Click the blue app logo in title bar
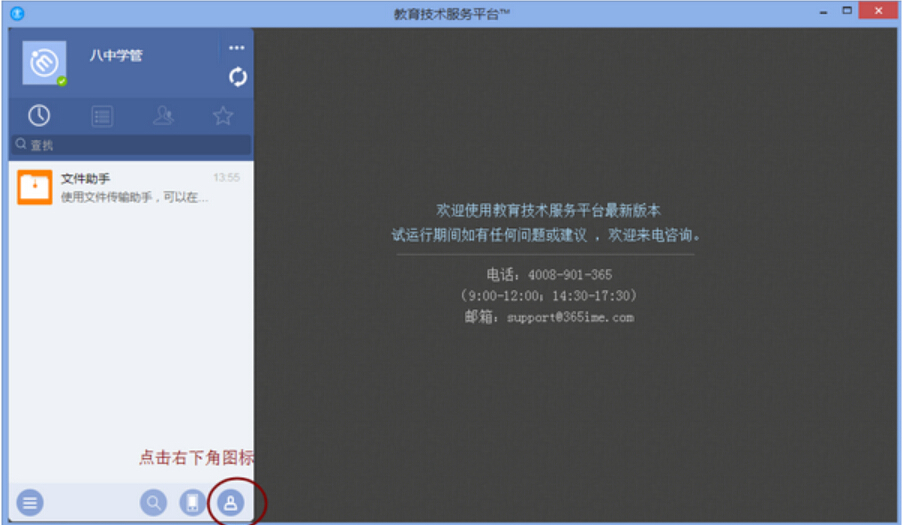The width and height of the screenshot is (903, 525). click(17, 13)
